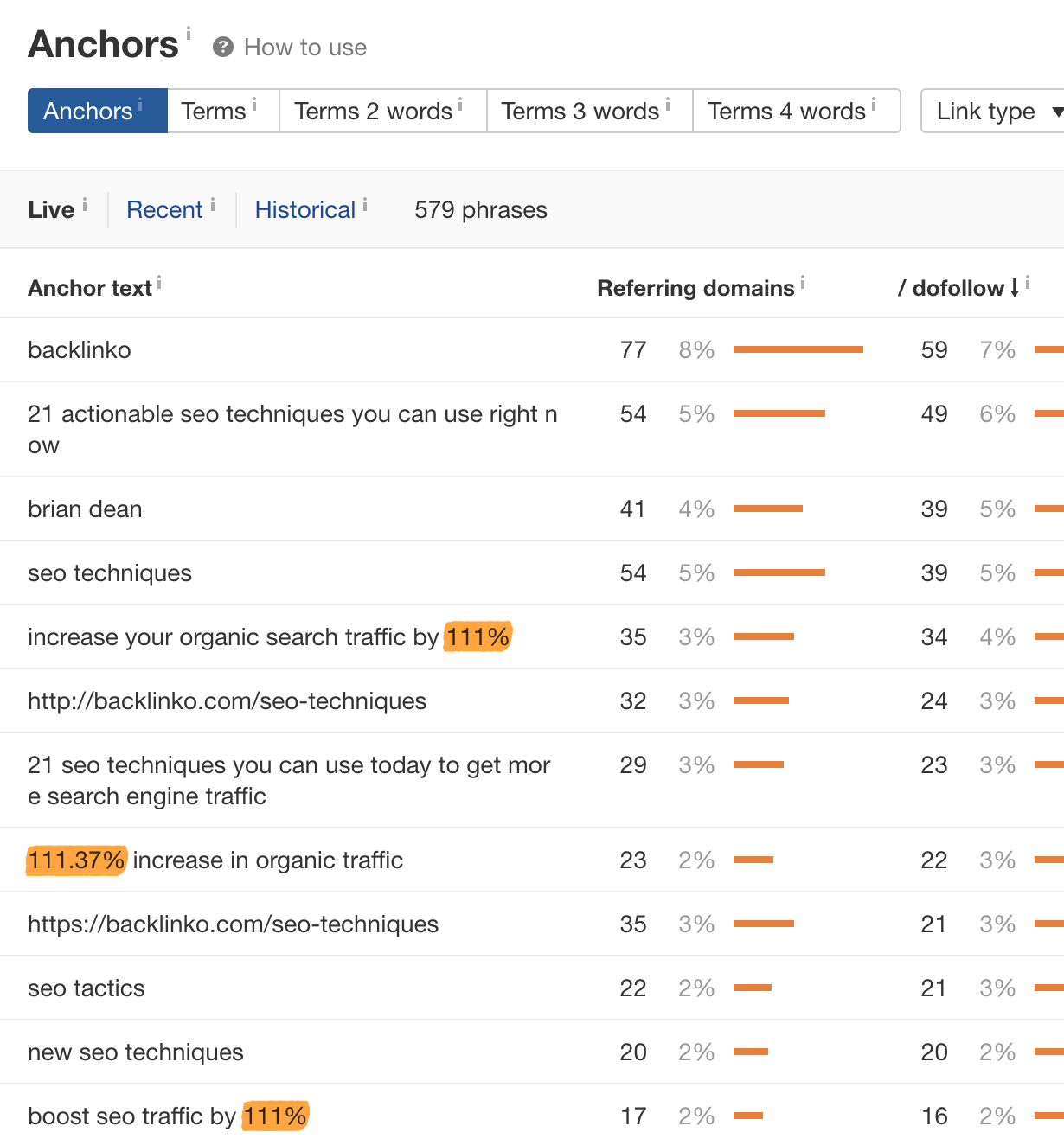Switch to the Terms tab

[214, 111]
